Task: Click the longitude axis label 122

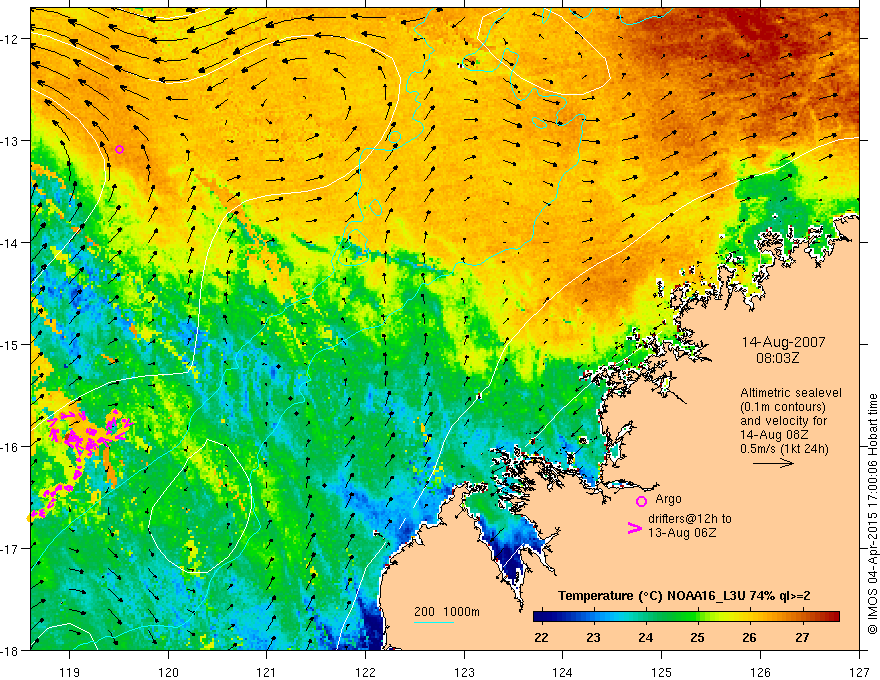Action: 365,672
